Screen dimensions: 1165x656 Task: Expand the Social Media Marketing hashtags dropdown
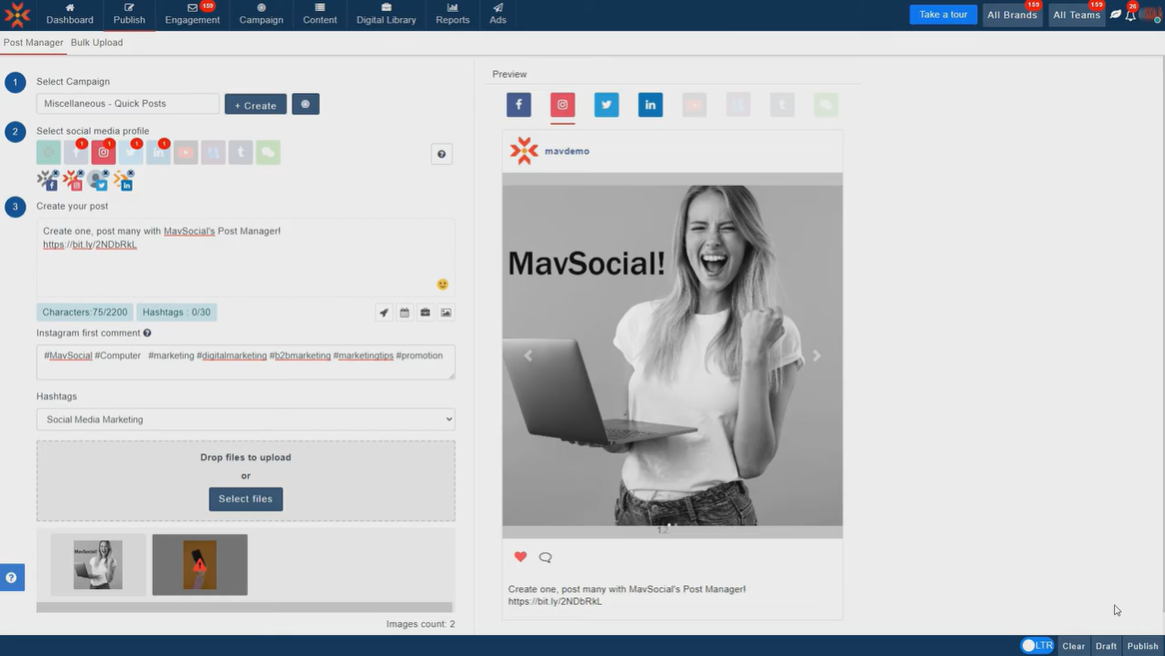coord(245,420)
